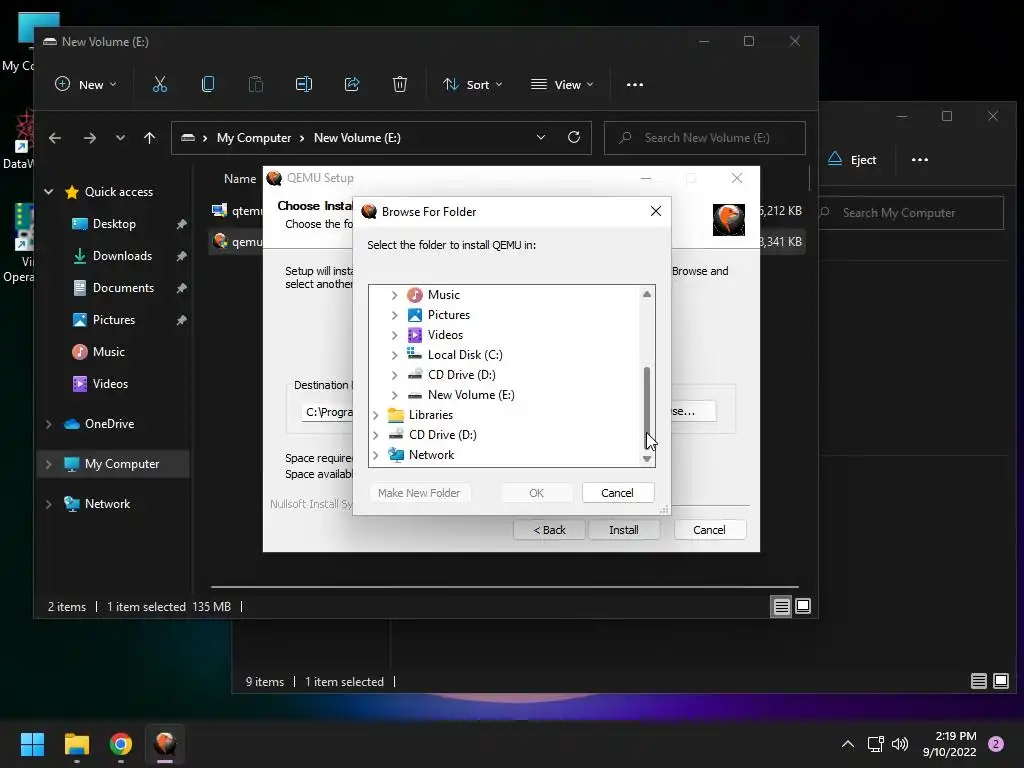
Task: Go back with the Explorer back arrow
Action: click(x=55, y=138)
